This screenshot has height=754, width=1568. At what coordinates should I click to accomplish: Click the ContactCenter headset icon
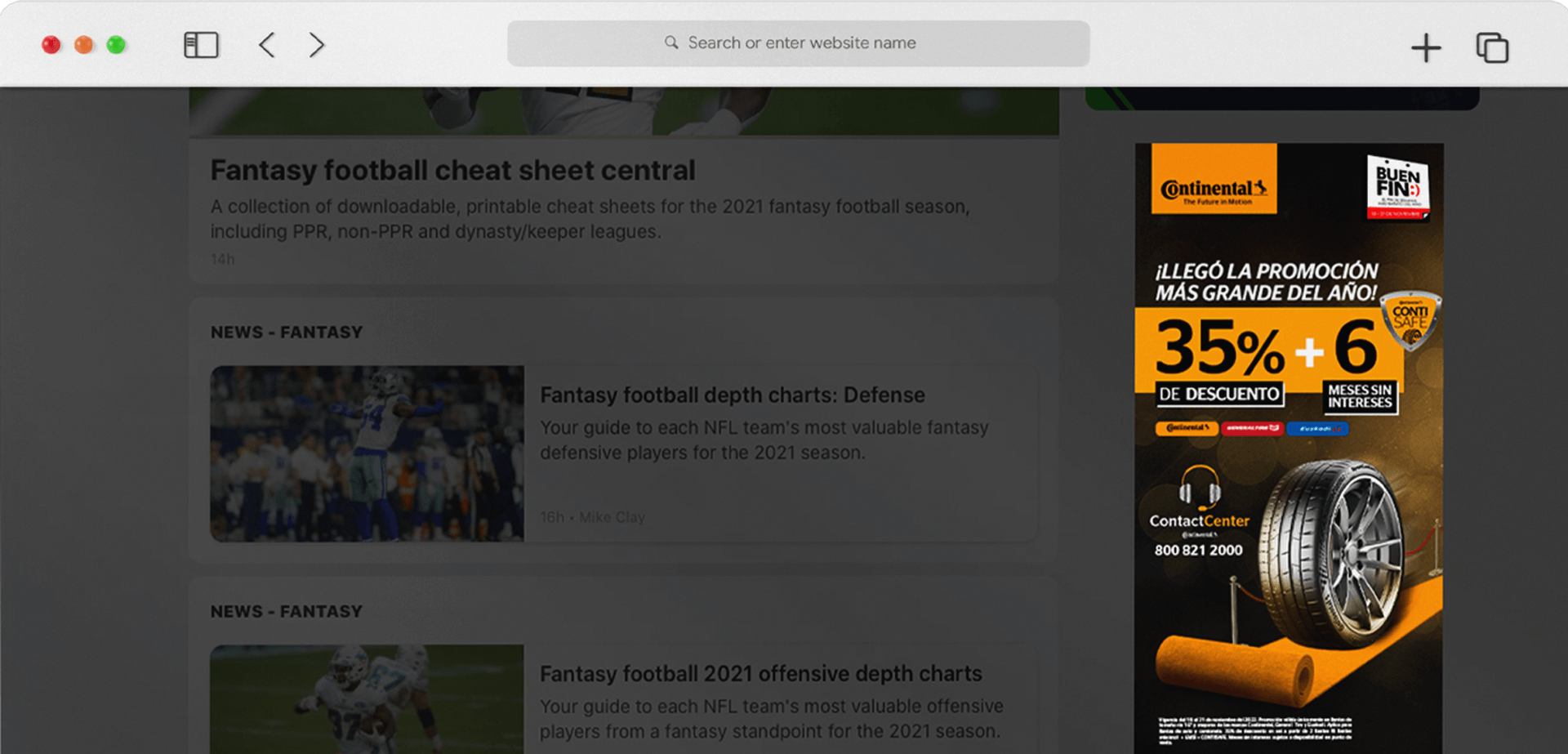click(1199, 488)
